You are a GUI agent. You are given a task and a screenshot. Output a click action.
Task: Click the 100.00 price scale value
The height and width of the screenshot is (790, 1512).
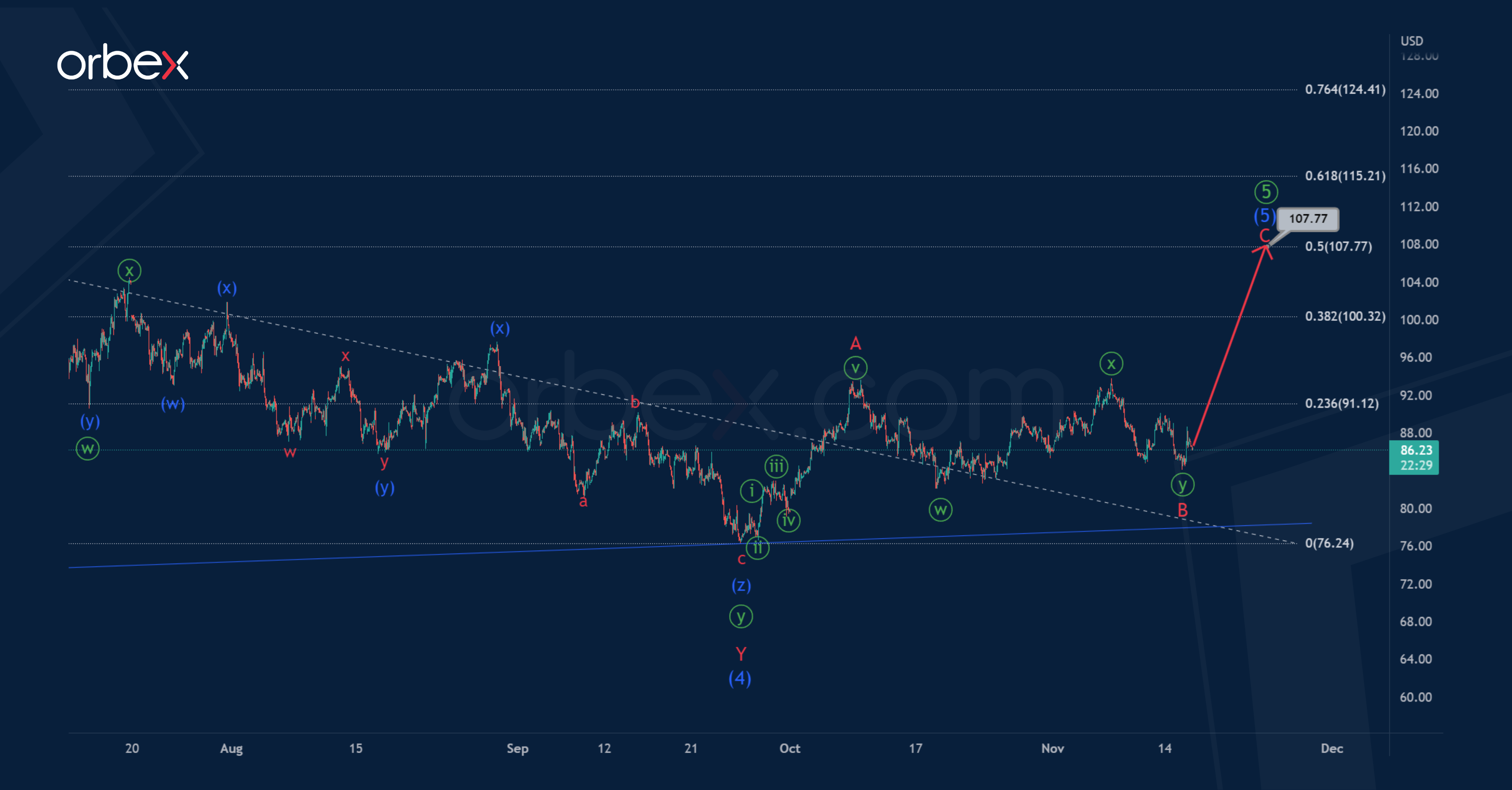(1419, 320)
